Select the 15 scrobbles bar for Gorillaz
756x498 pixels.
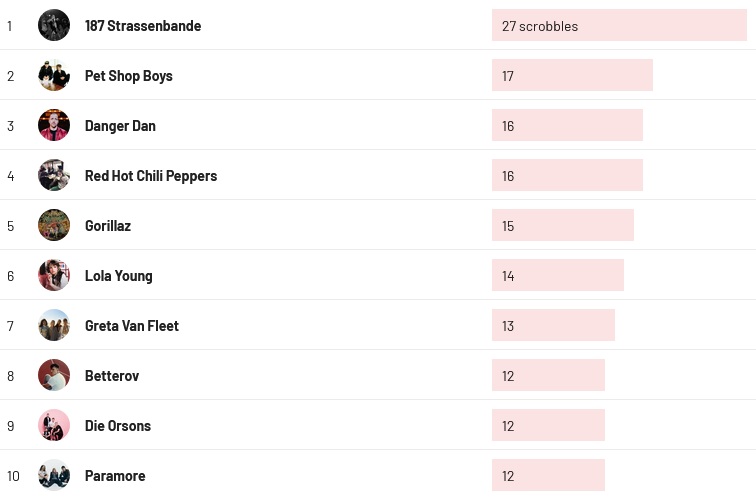(x=562, y=226)
